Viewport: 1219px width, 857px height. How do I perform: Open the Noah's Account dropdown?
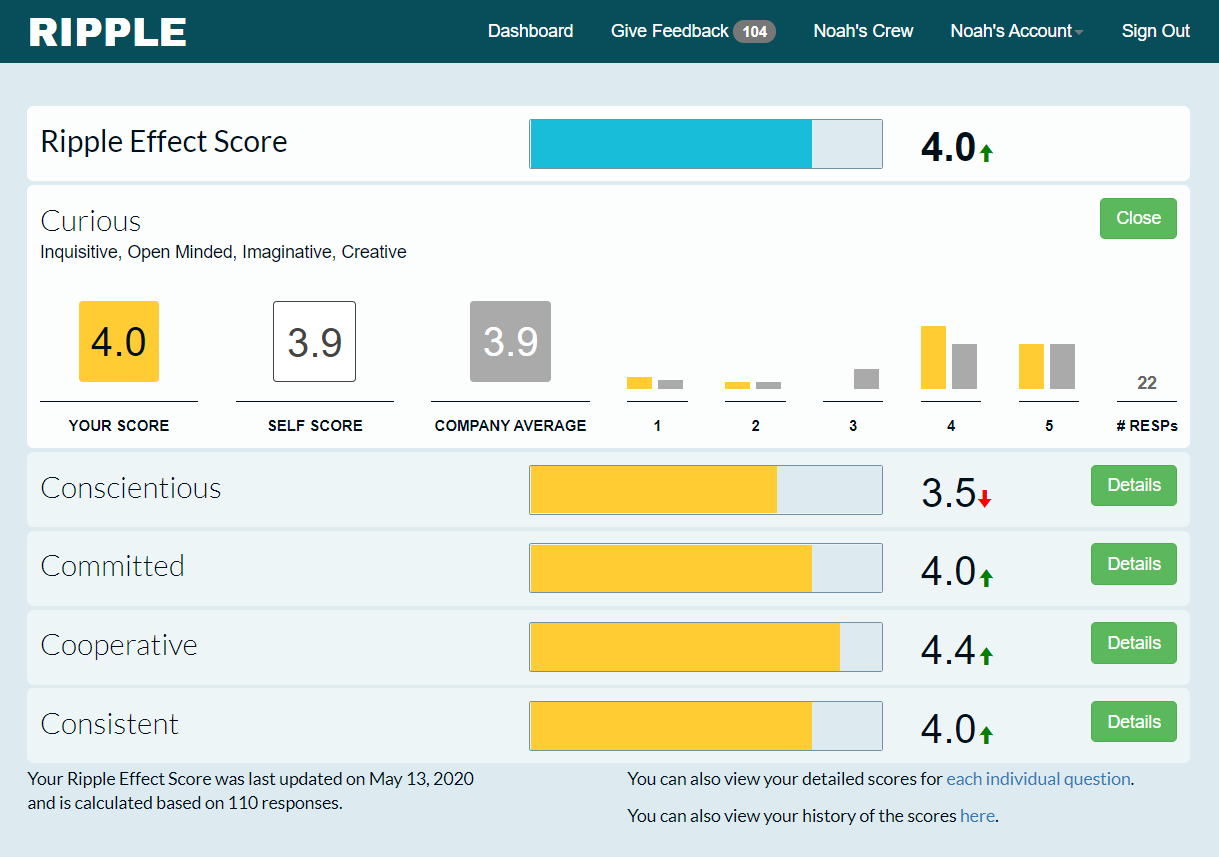[x=1016, y=31]
